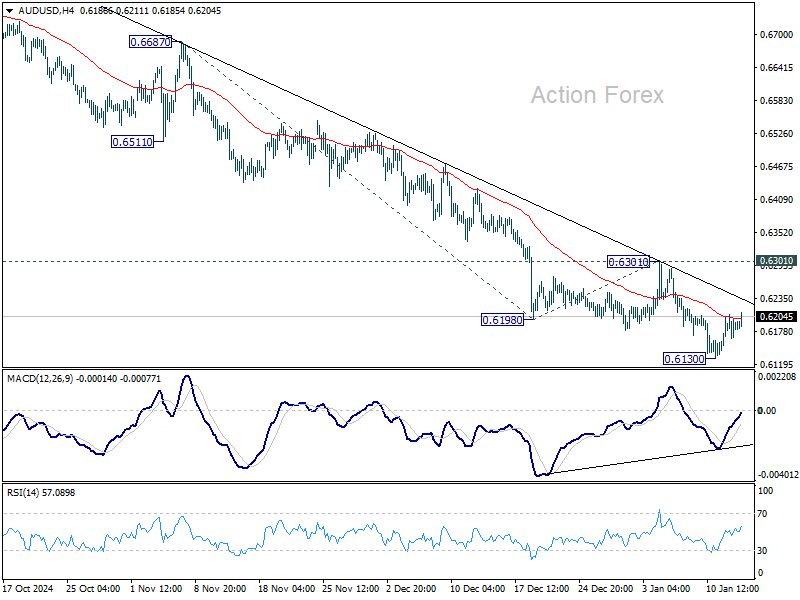The width and height of the screenshot is (800, 600).
Task: Click the 0.65110 price label
Action: coord(133,142)
